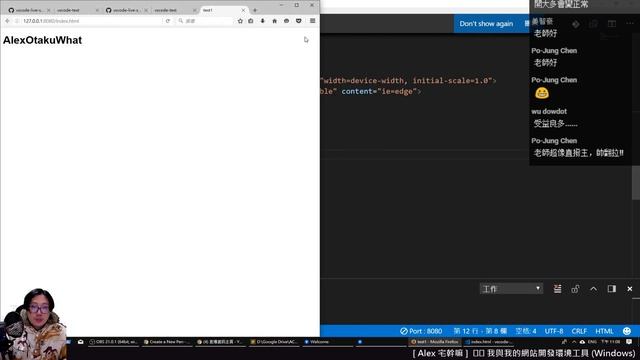Open the 工作 output channel dropdown
640x360 pixels.
(x=511, y=289)
